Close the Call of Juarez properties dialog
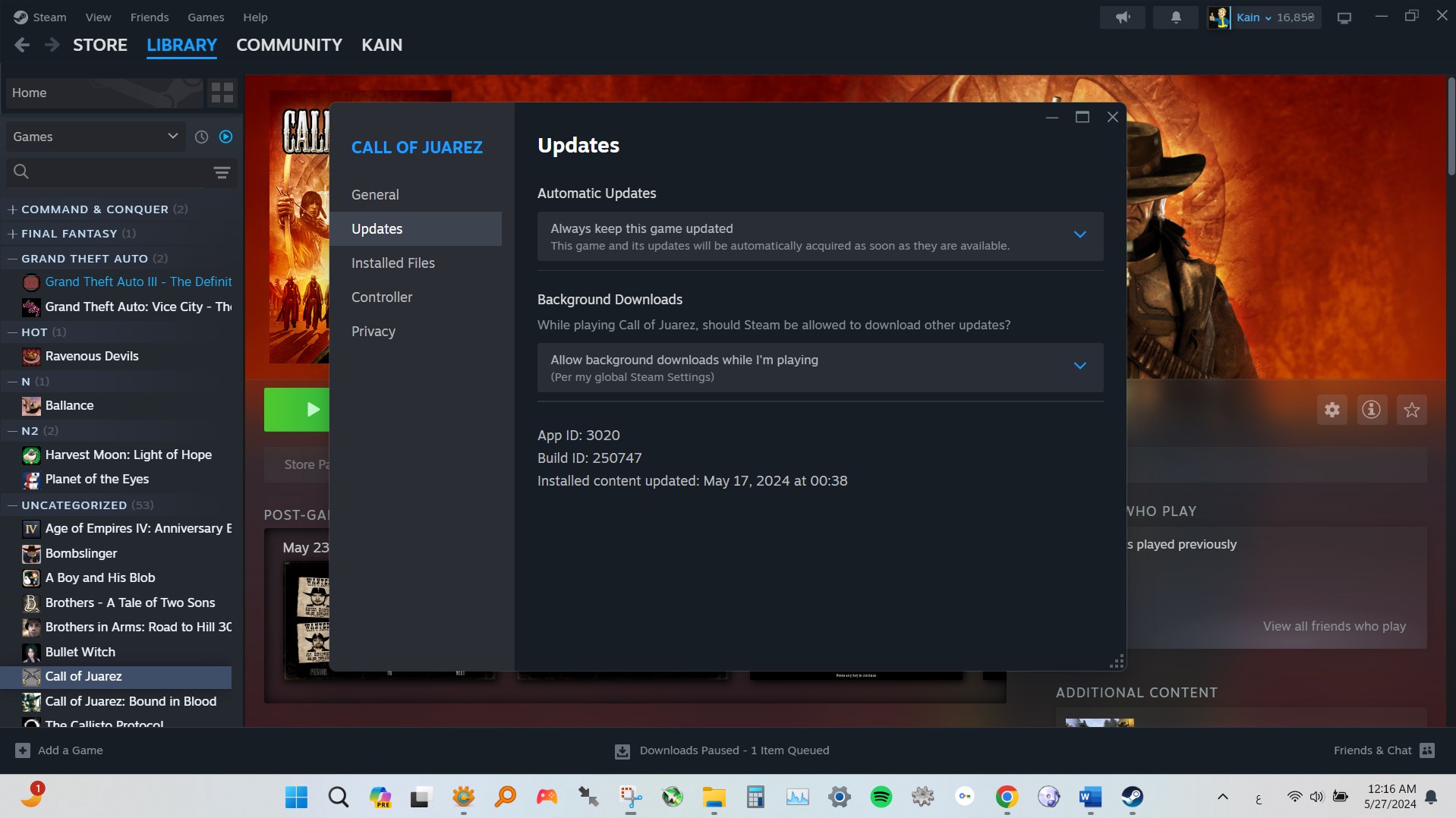The height and width of the screenshot is (818, 1456). point(1113,117)
